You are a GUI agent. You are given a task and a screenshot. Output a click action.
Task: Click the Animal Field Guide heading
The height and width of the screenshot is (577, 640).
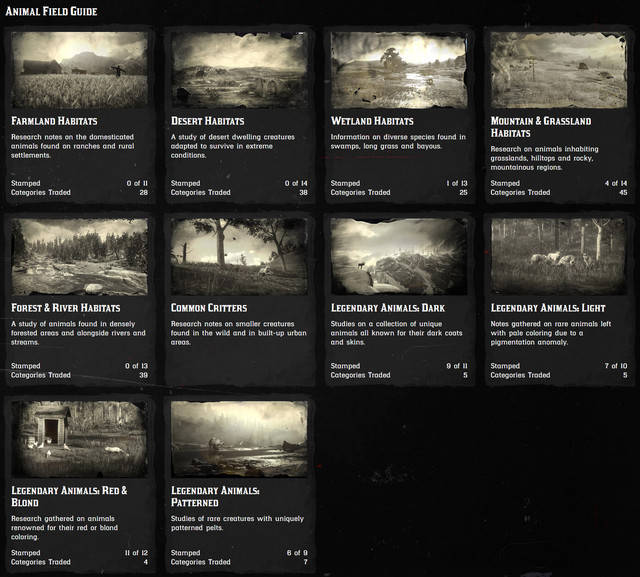51,11
